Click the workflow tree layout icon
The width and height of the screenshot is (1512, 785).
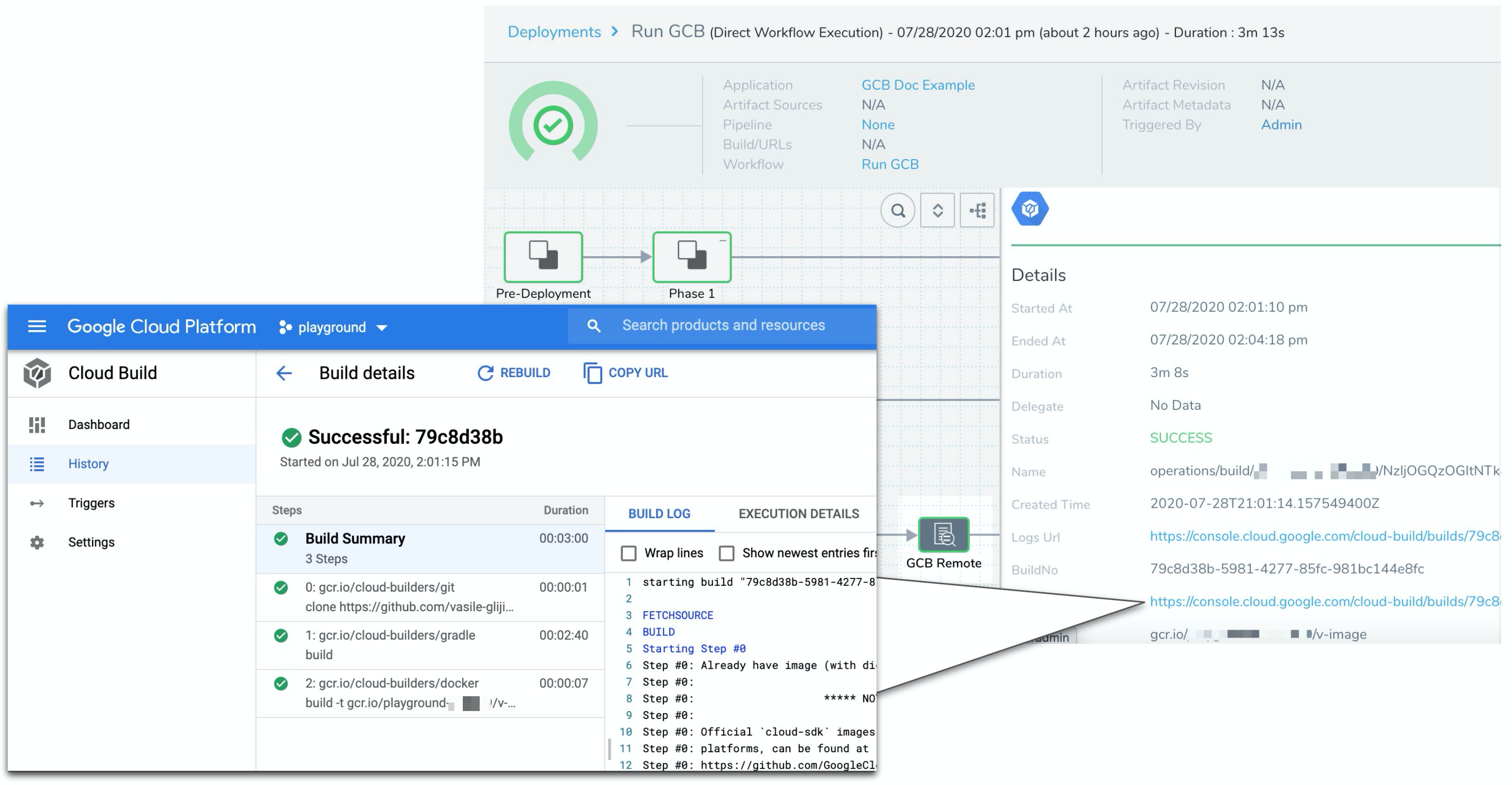click(977, 210)
